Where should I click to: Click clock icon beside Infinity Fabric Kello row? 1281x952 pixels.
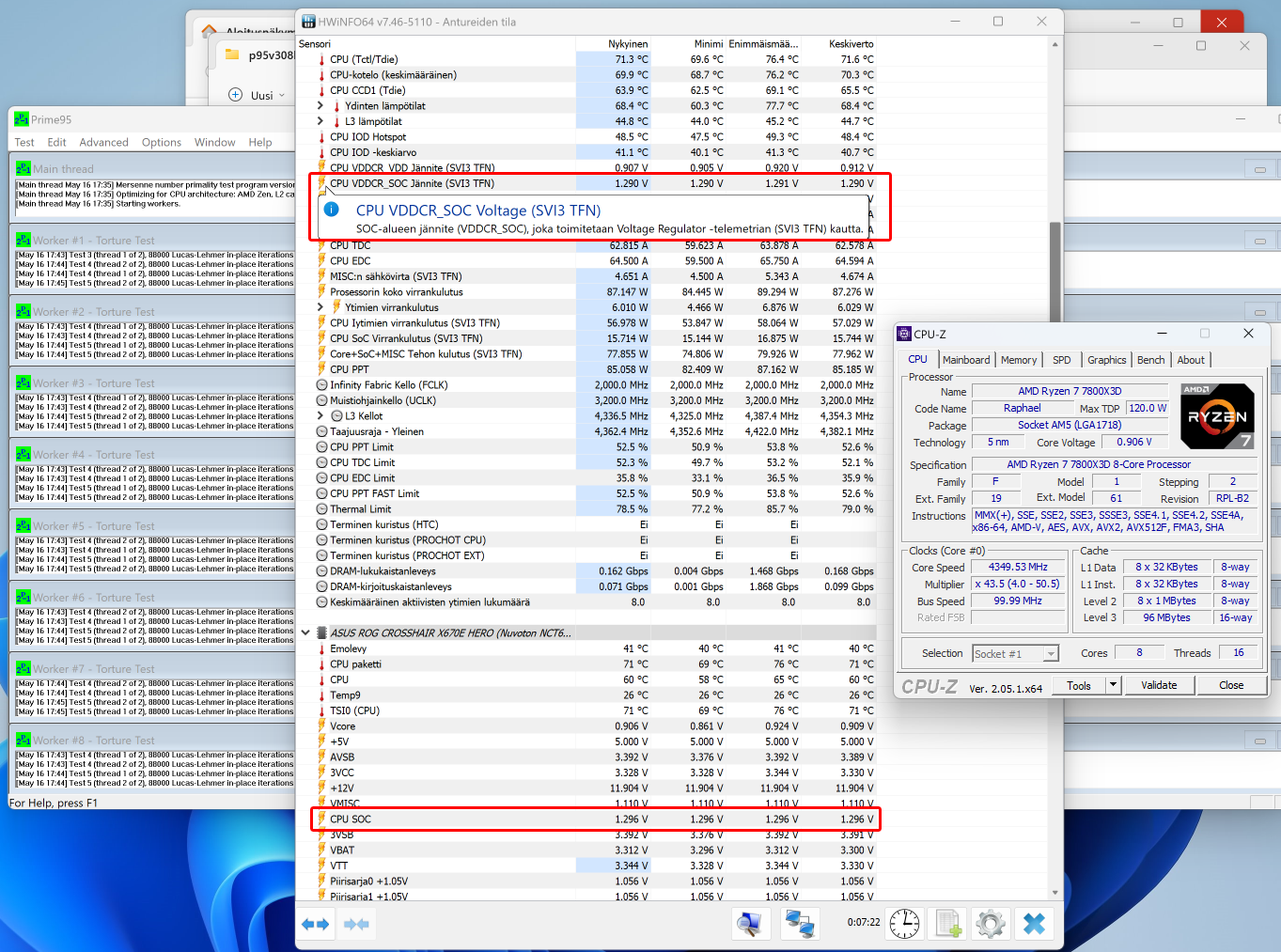click(321, 385)
